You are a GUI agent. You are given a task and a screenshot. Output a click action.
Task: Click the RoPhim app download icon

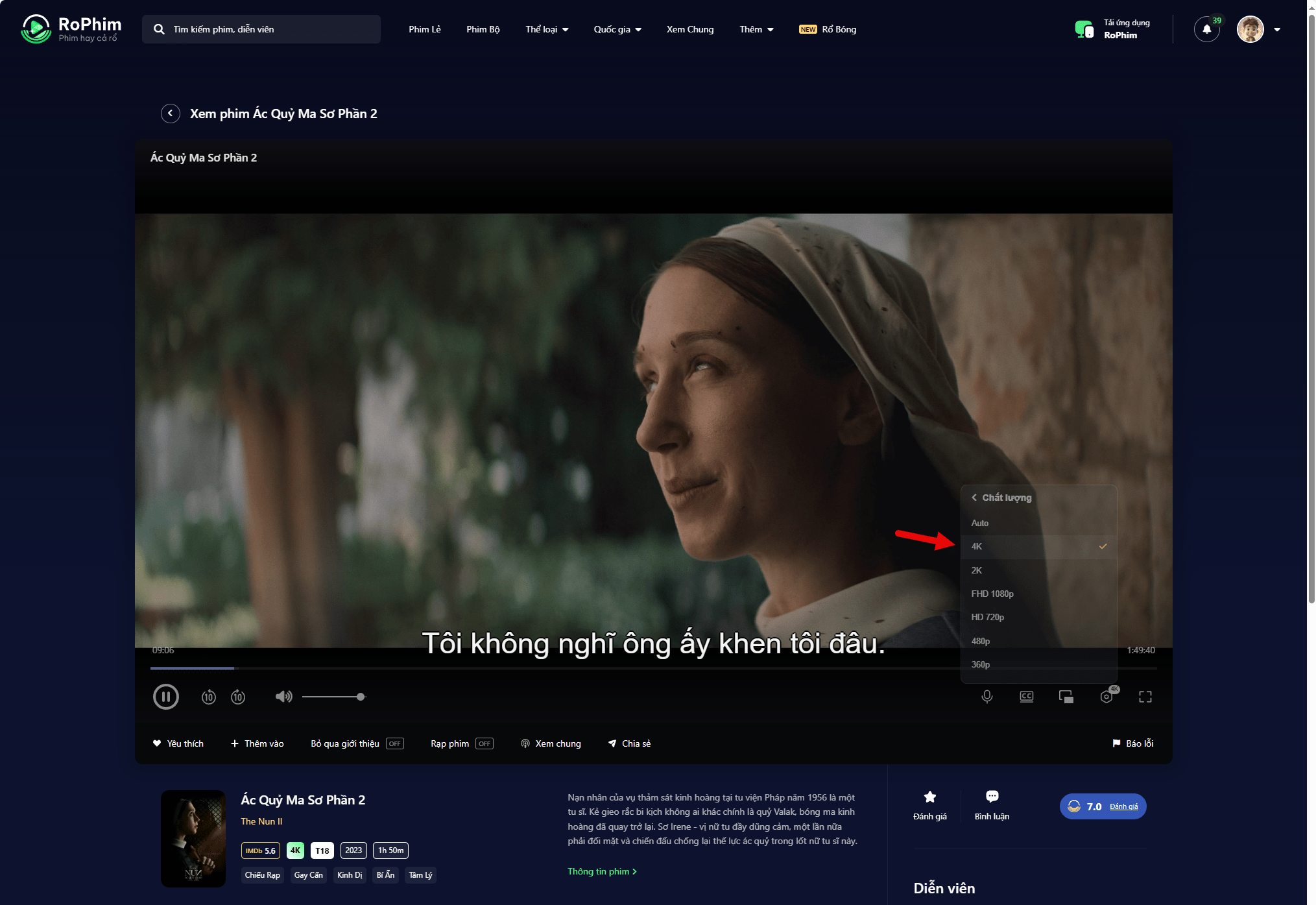(1084, 29)
